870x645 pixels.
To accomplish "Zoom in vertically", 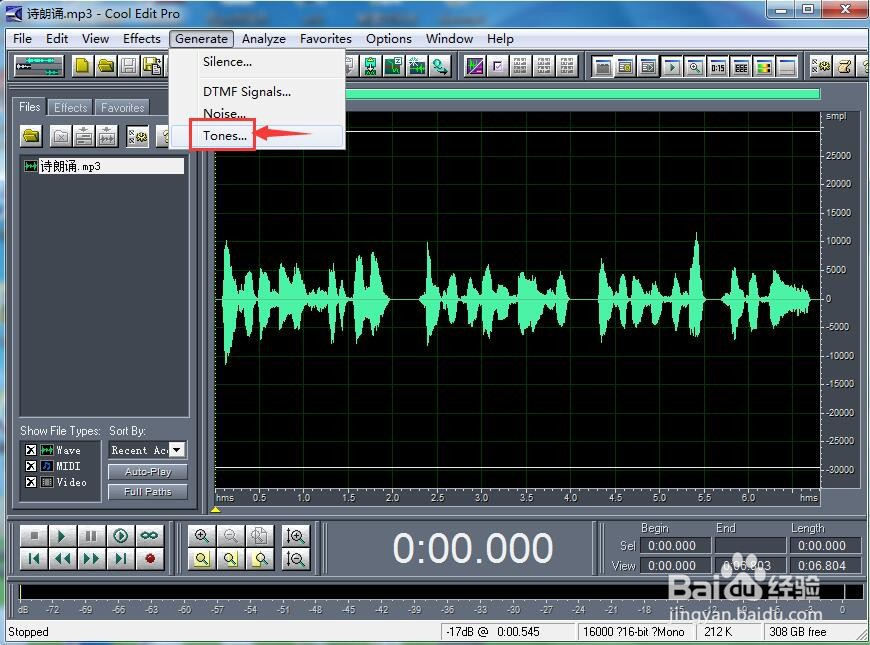I will click(x=295, y=536).
